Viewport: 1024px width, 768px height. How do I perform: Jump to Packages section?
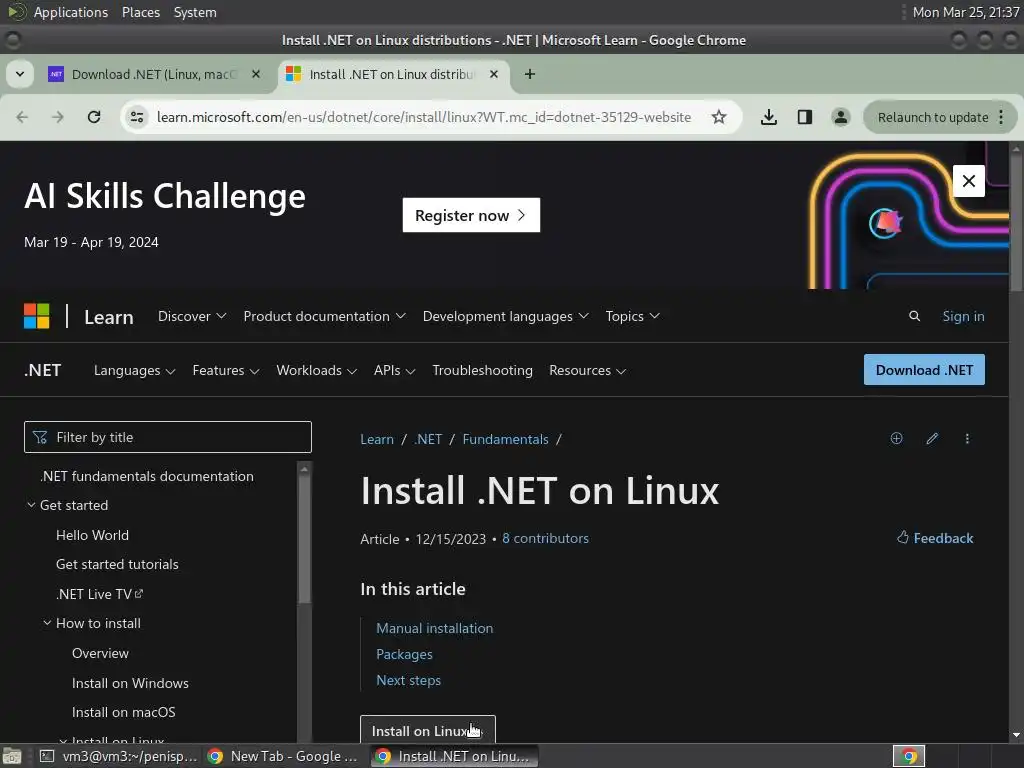(404, 654)
